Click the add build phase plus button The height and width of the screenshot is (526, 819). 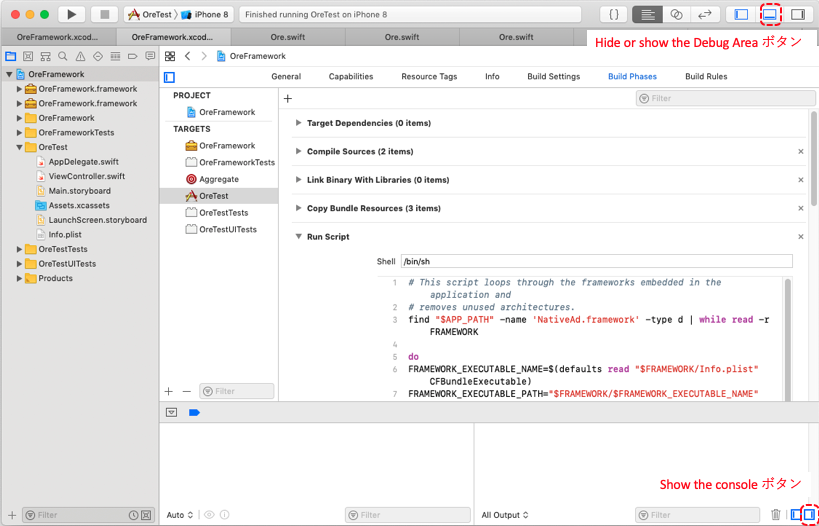point(288,98)
